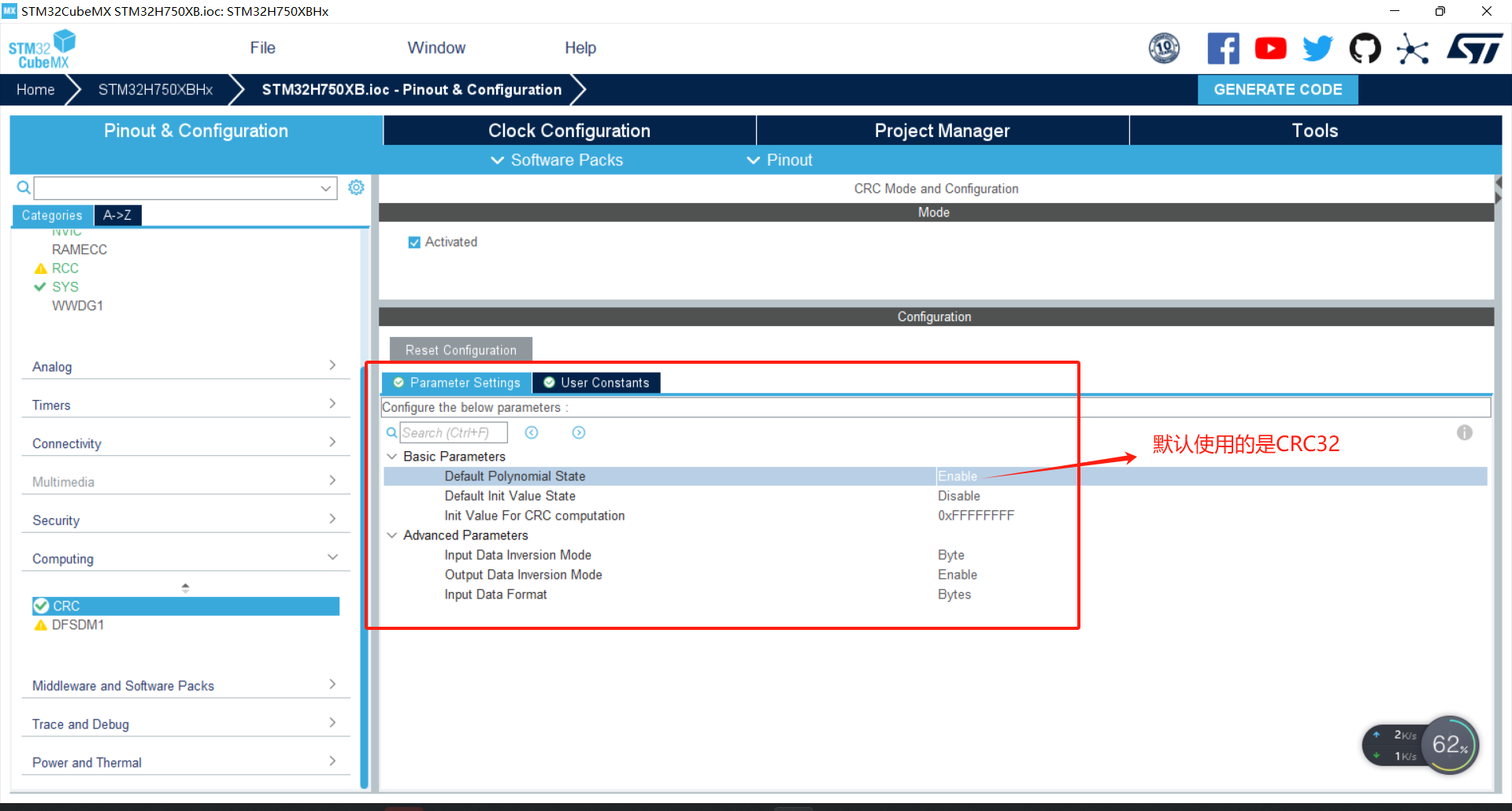Select the WWDG1 peripheral
Image resolution: width=1512 pixels, height=811 pixels.
coord(77,306)
